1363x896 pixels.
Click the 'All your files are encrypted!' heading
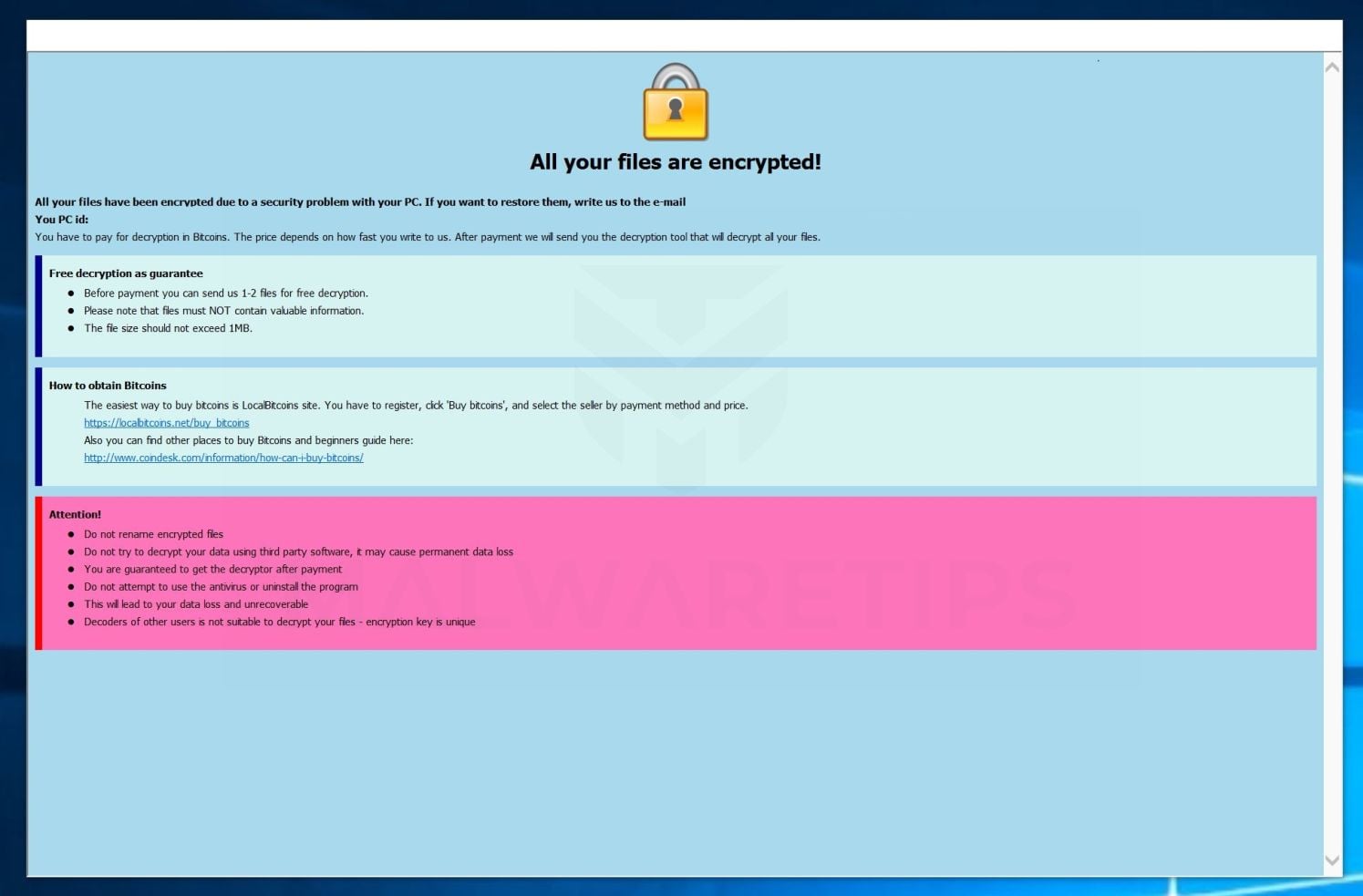coord(676,162)
